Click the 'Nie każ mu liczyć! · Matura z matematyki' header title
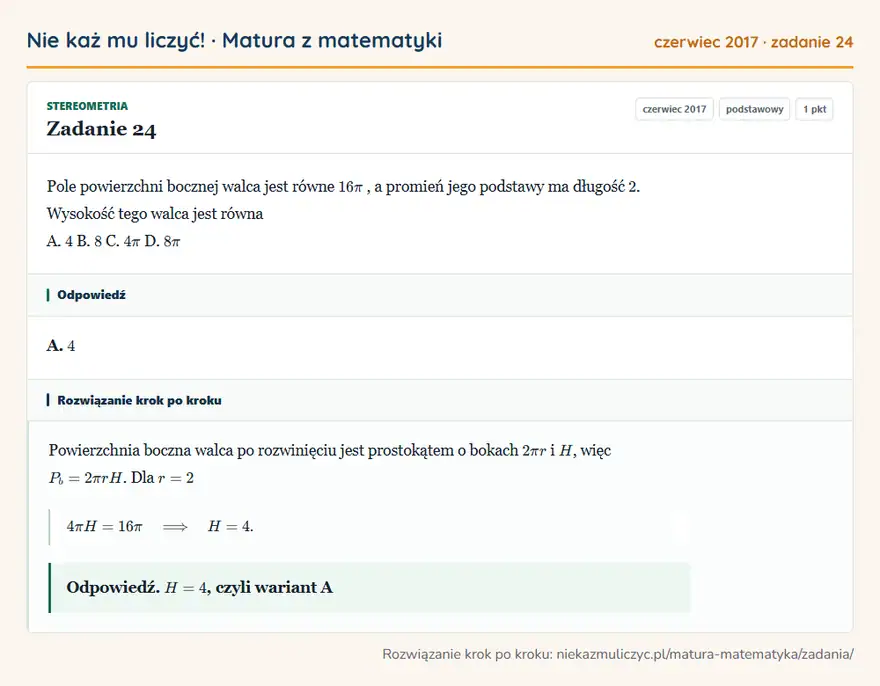Image resolution: width=880 pixels, height=686 pixels. point(234,41)
